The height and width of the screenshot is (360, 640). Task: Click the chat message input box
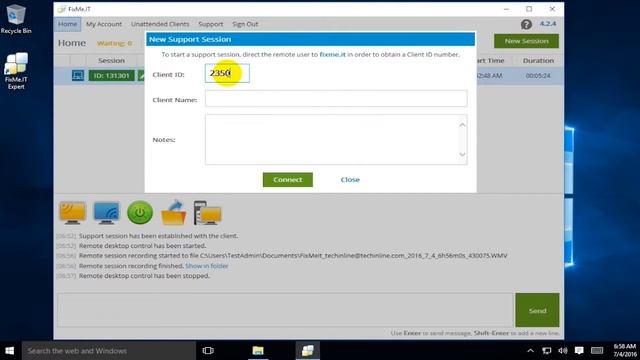[285, 310]
